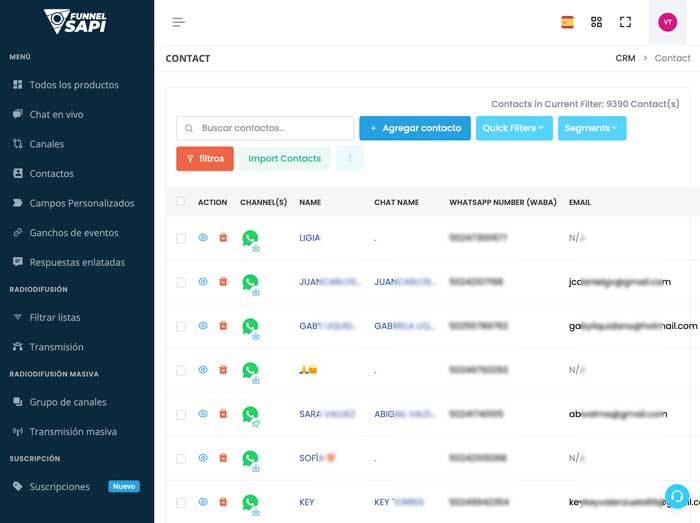Check the select-all checkbox in table header

point(181,202)
